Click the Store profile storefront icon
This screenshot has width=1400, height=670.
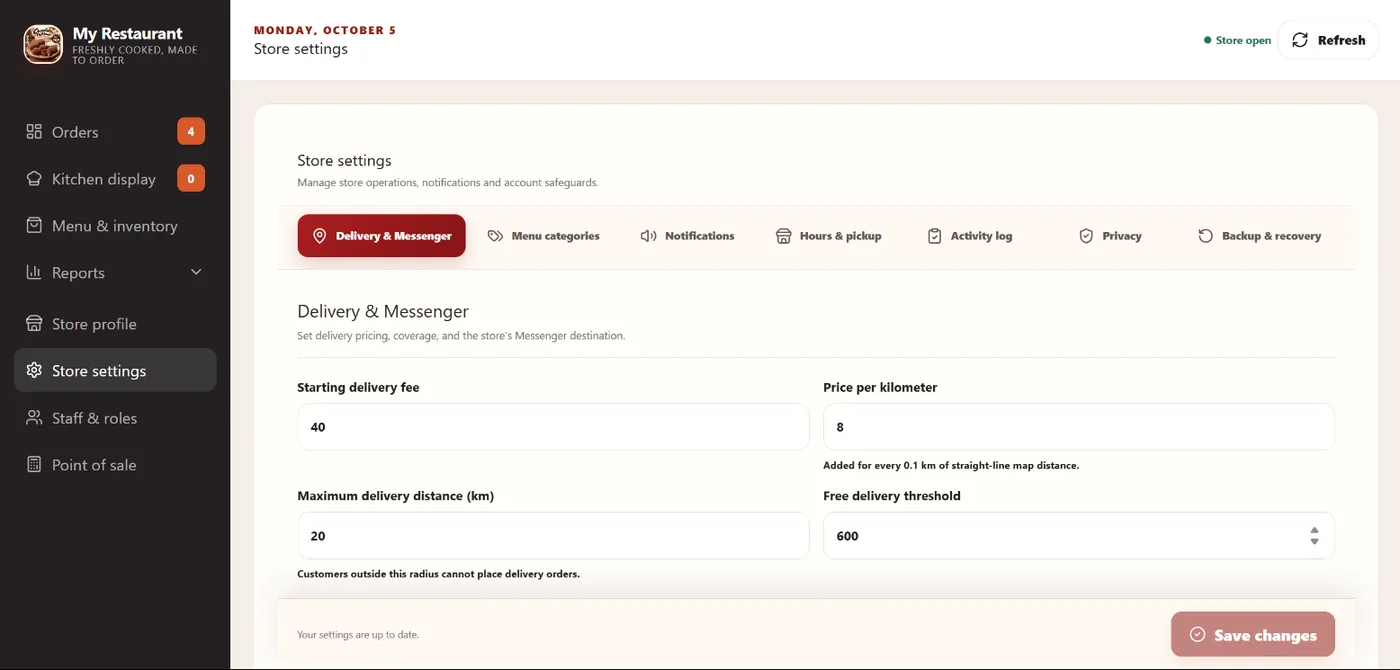[x=34, y=324]
